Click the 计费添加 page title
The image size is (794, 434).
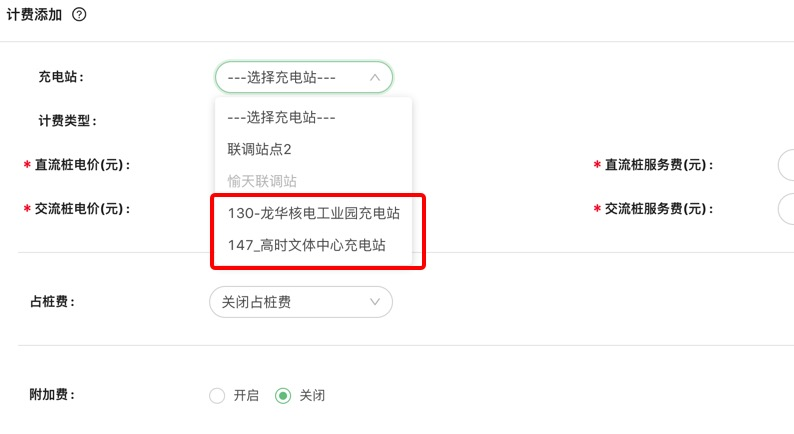[x=35, y=14]
